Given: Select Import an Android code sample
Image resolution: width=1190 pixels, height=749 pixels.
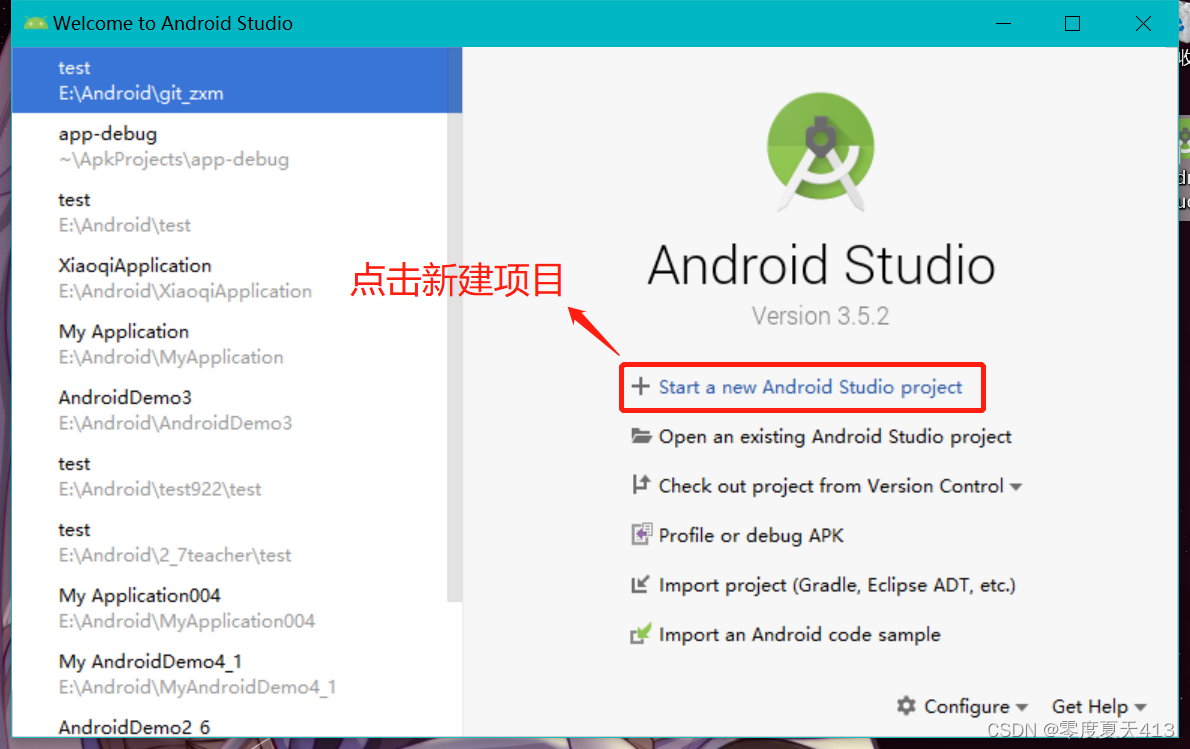Looking at the screenshot, I should pyautogui.click(x=799, y=634).
